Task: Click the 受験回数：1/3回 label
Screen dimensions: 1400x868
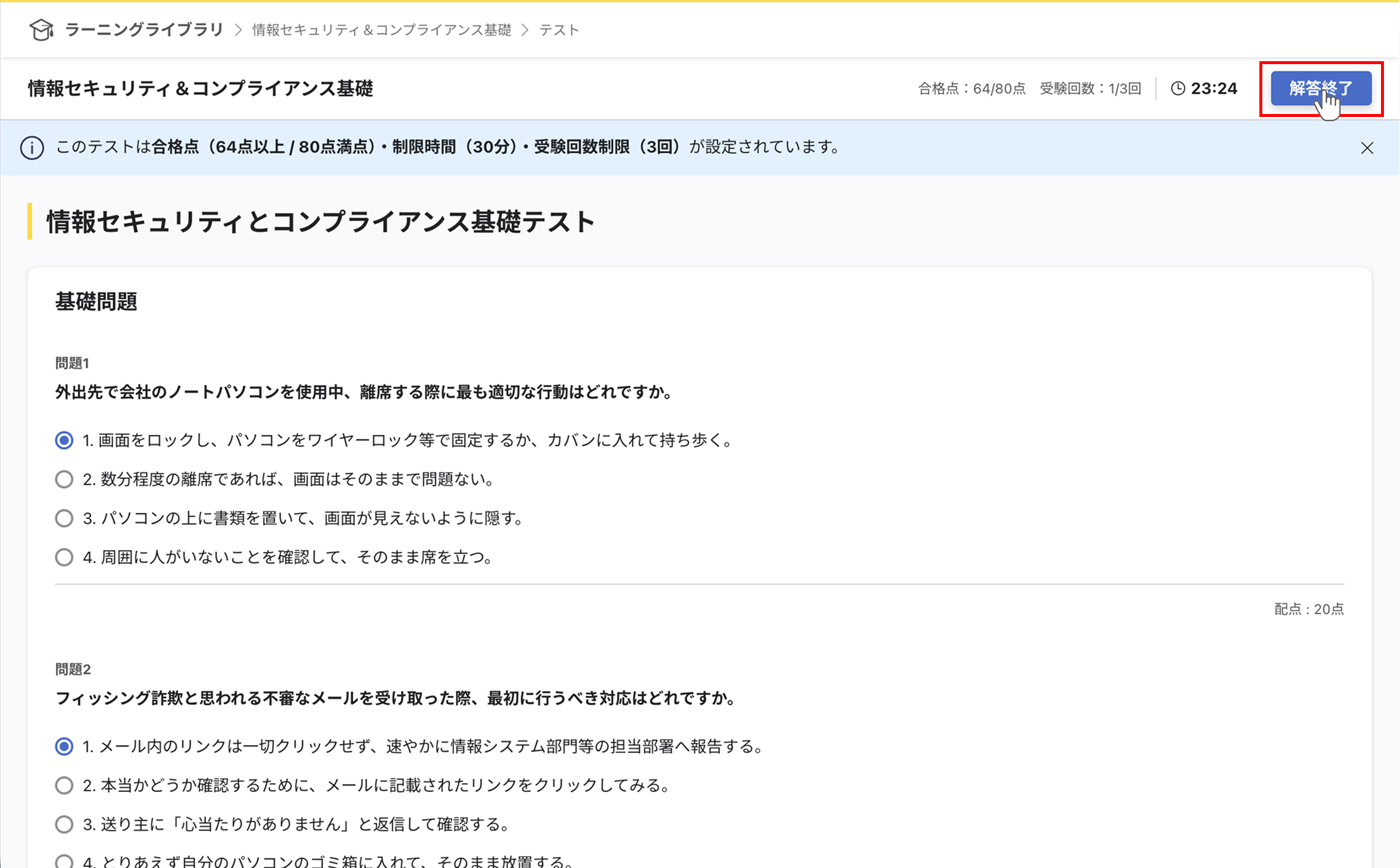Action: click(x=1089, y=88)
